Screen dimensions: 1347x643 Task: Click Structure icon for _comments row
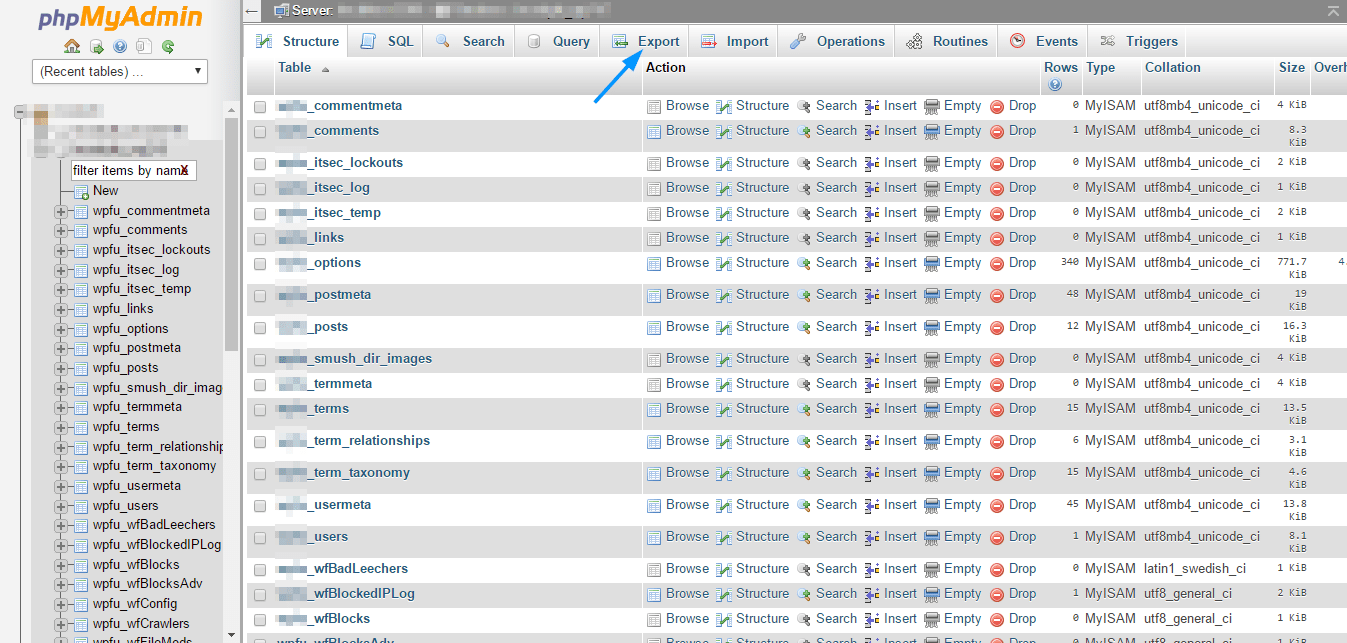click(x=724, y=131)
